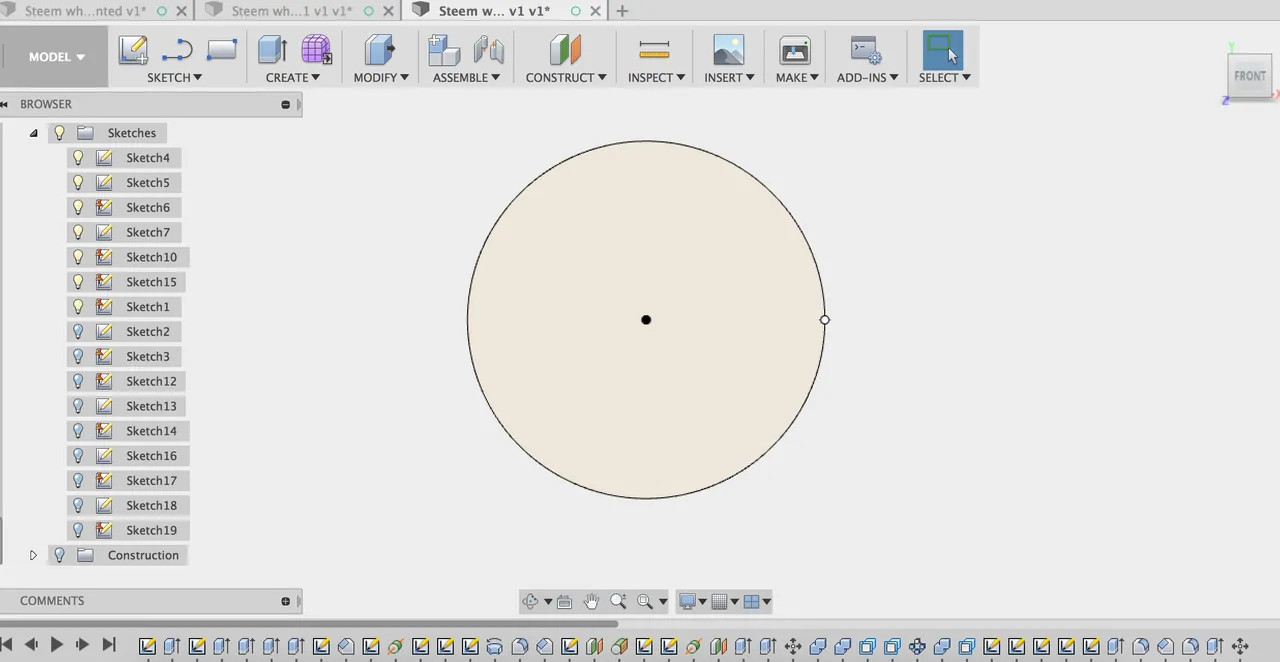Toggle the Sketches folder light bulb
Image resolution: width=1280 pixels, height=662 pixels.
[59, 133]
